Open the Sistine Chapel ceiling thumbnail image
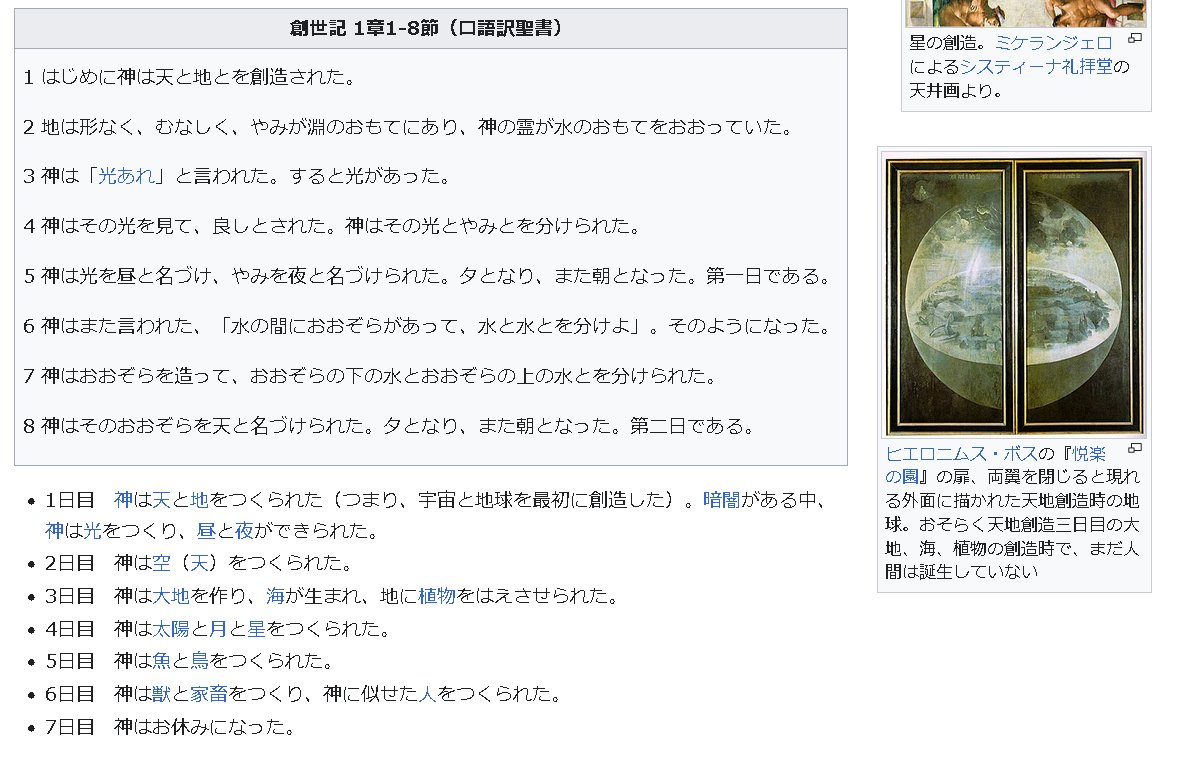This screenshot has height=758, width=1194. tap(1026, 13)
